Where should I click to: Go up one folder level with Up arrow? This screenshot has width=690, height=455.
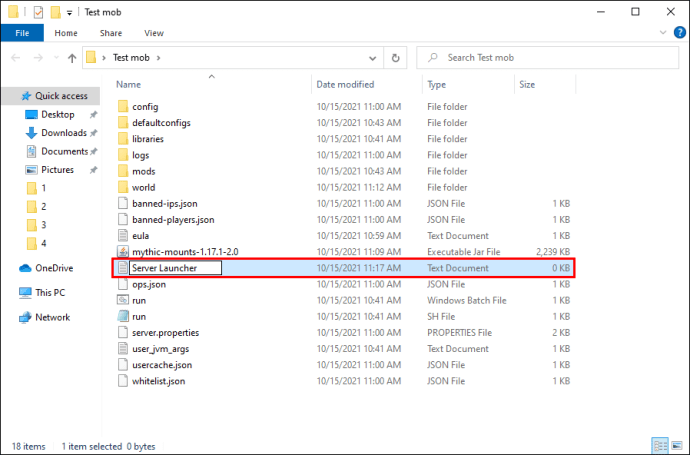tap(72, 58)
